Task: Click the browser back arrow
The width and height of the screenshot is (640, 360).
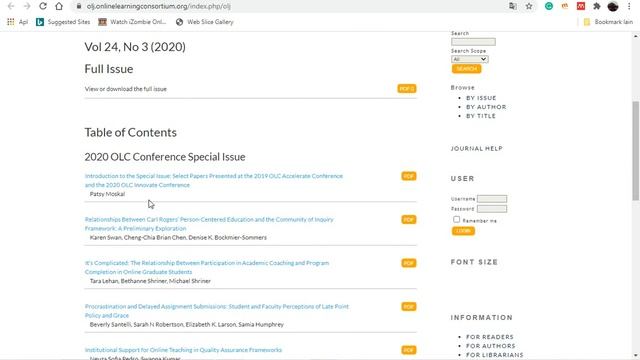Action: point(11,6)
